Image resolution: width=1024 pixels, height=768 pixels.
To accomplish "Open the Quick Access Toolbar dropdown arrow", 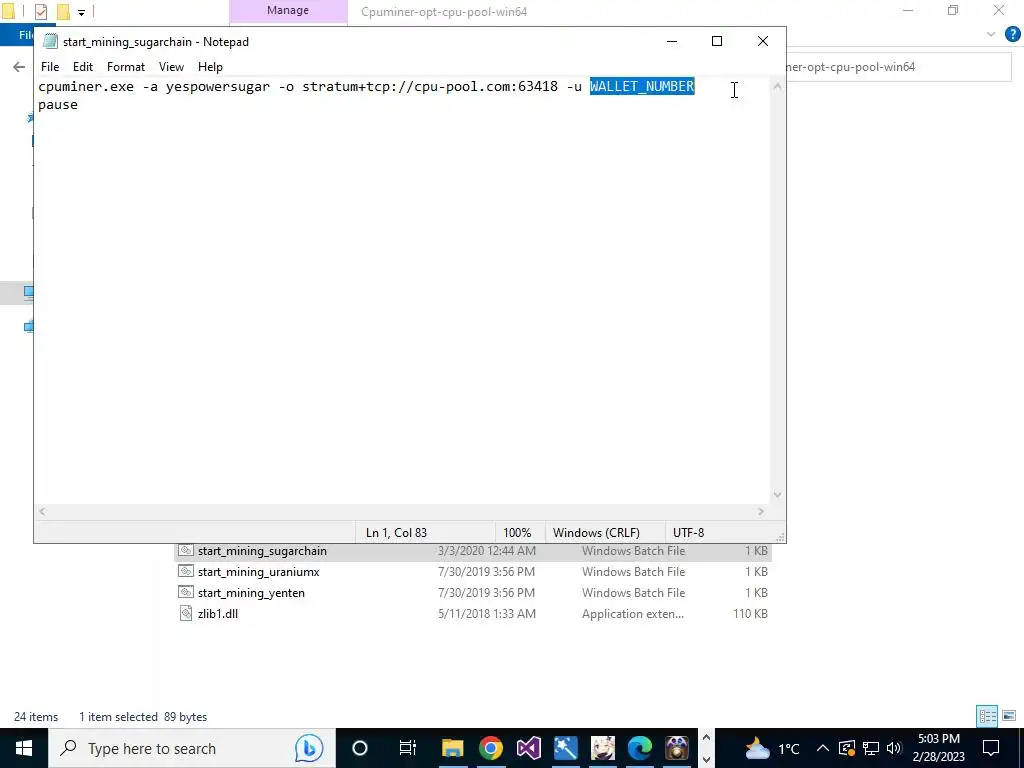I will pyautogui.click(x=81, y=12).
